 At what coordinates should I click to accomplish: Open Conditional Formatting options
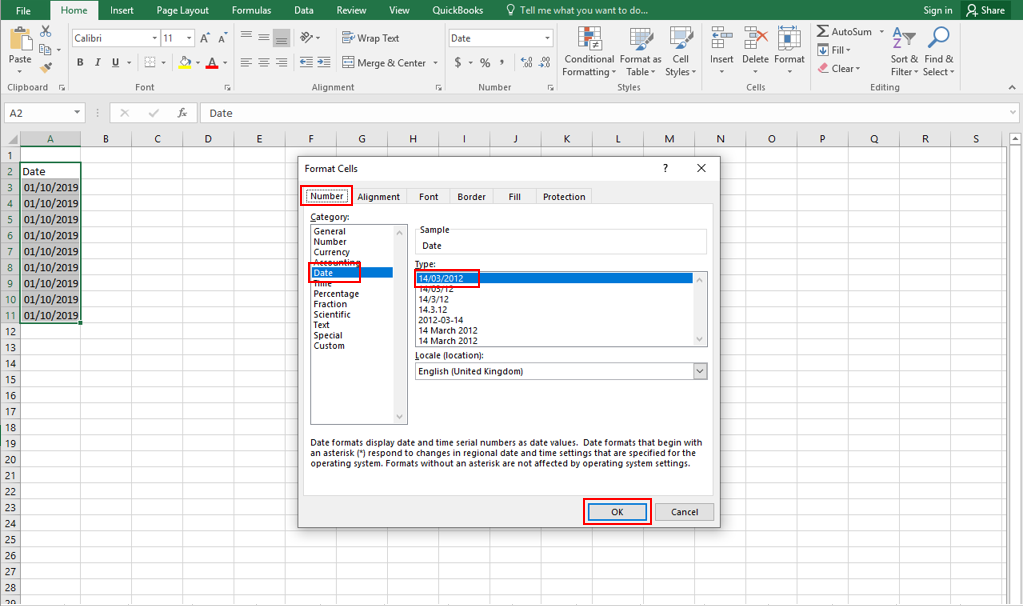(589, 52)
